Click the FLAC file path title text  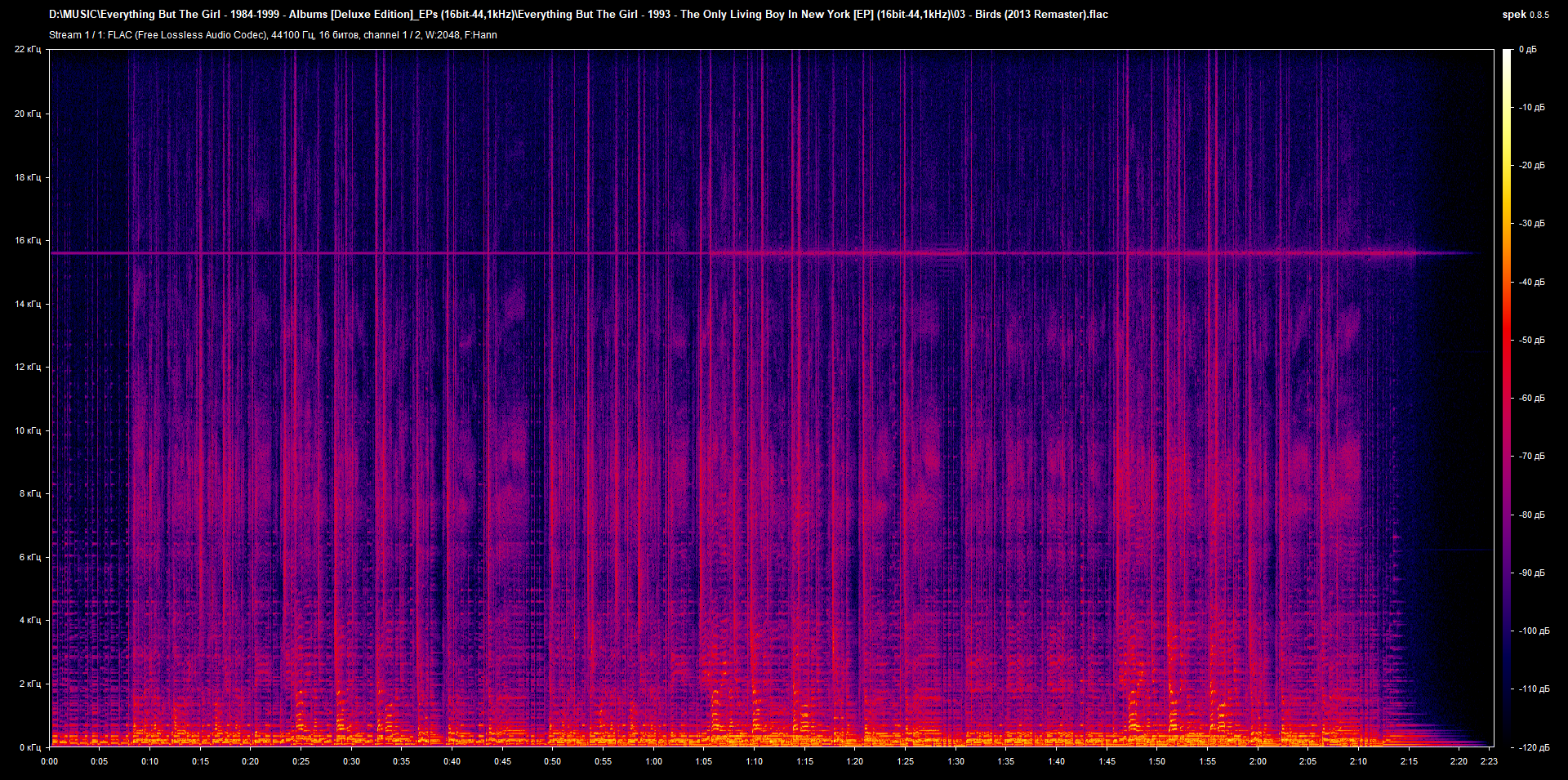[578, 15]
